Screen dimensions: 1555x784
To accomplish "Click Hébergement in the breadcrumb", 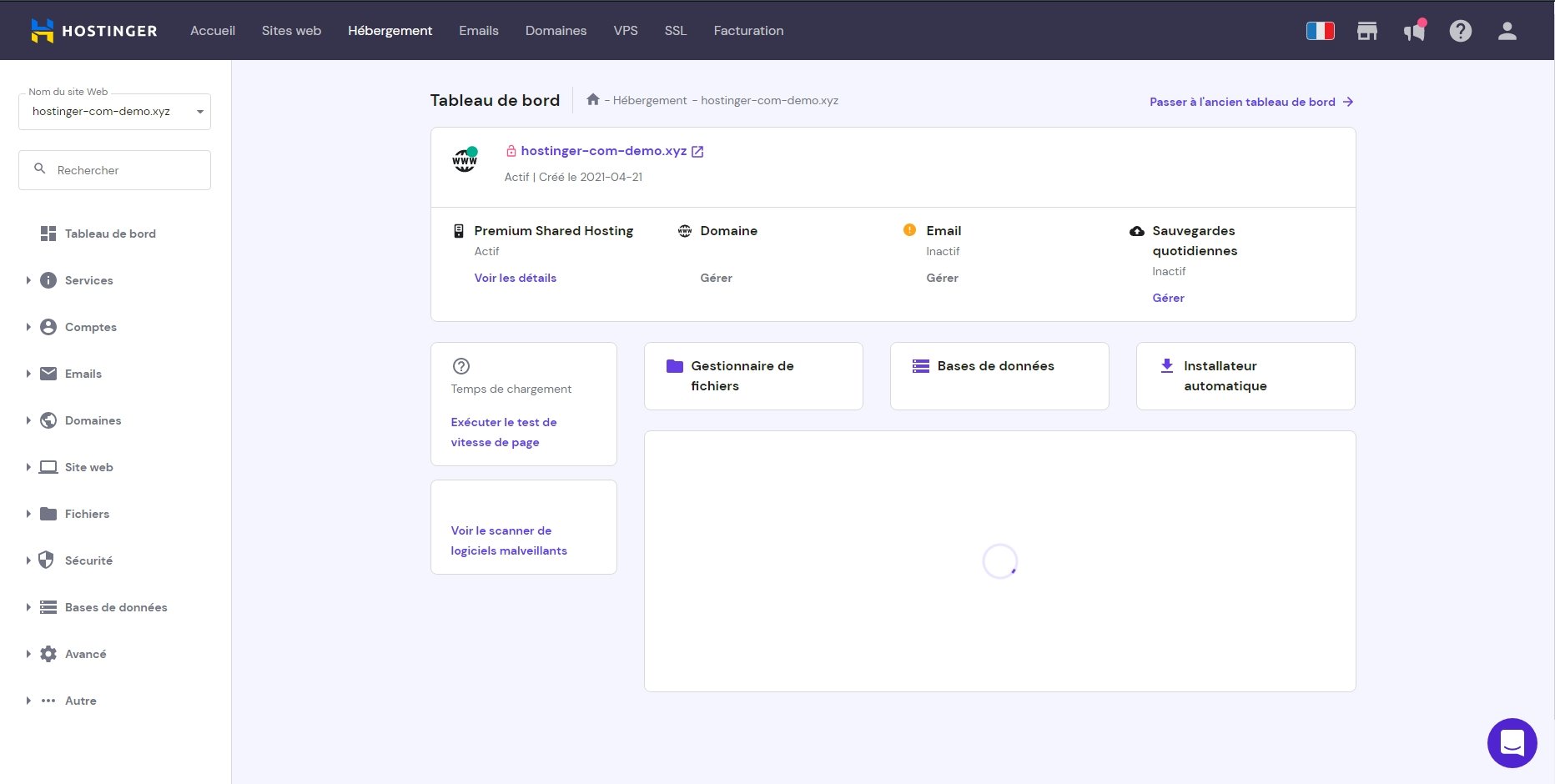I will click(x=650, y=100).
